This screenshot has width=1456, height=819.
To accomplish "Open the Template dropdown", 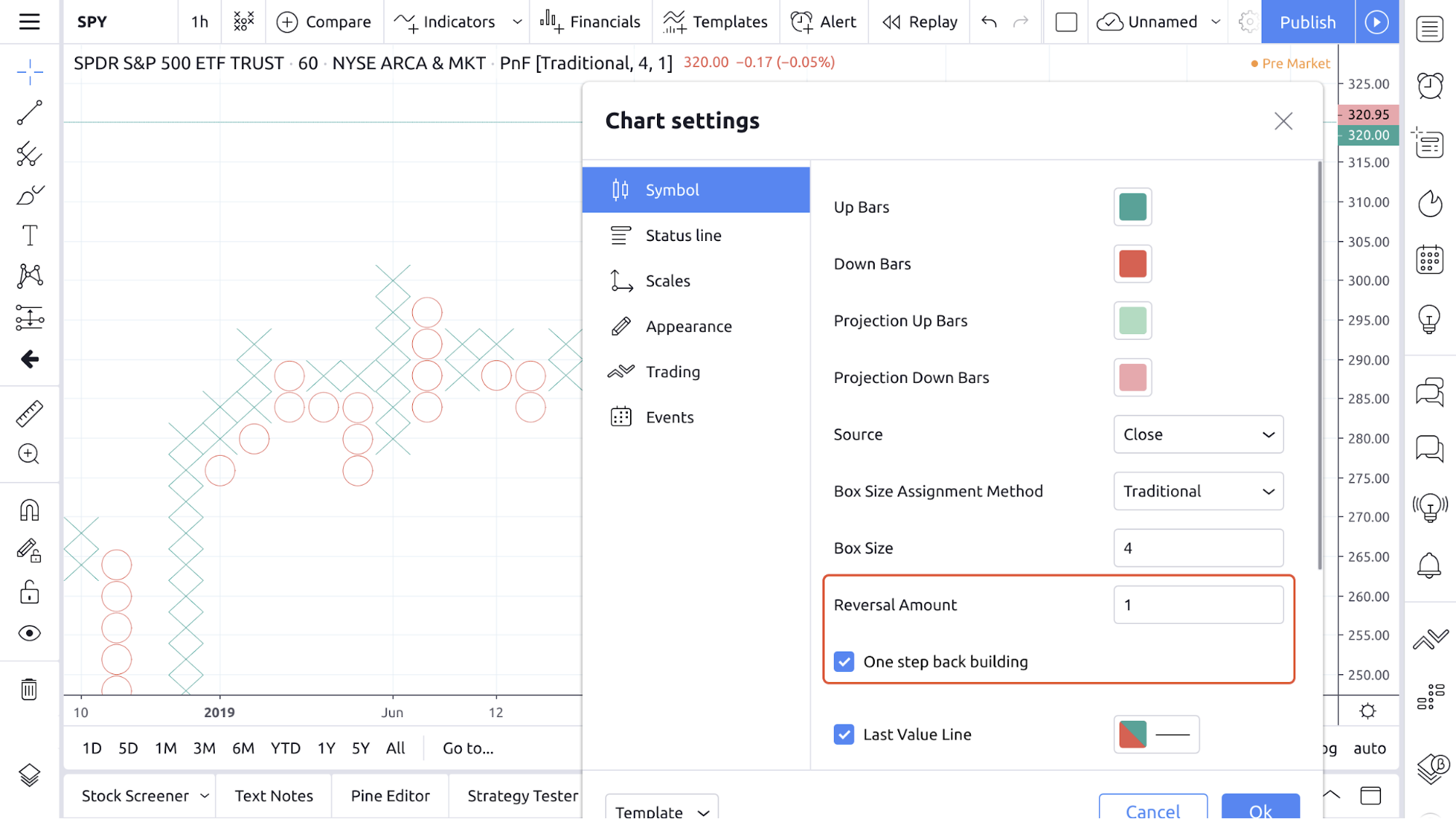I will click(661, 810).
